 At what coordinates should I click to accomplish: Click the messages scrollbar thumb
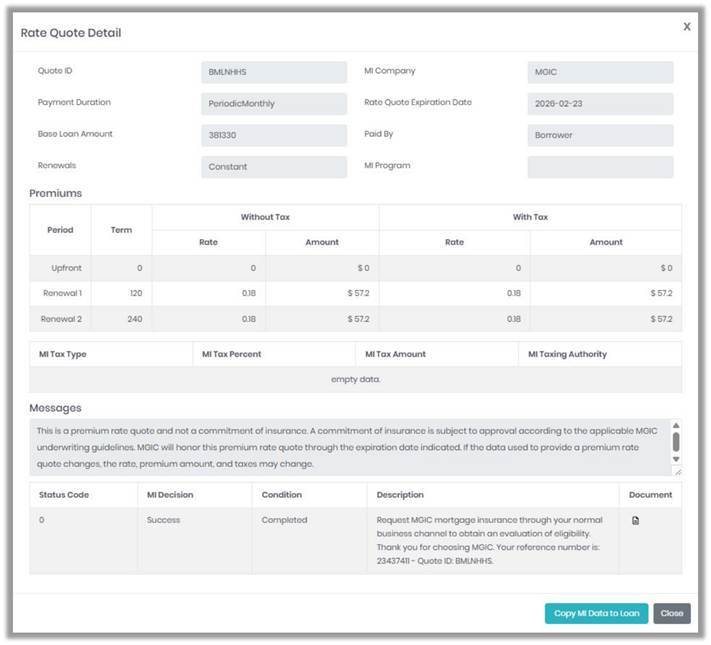[676, 442]
